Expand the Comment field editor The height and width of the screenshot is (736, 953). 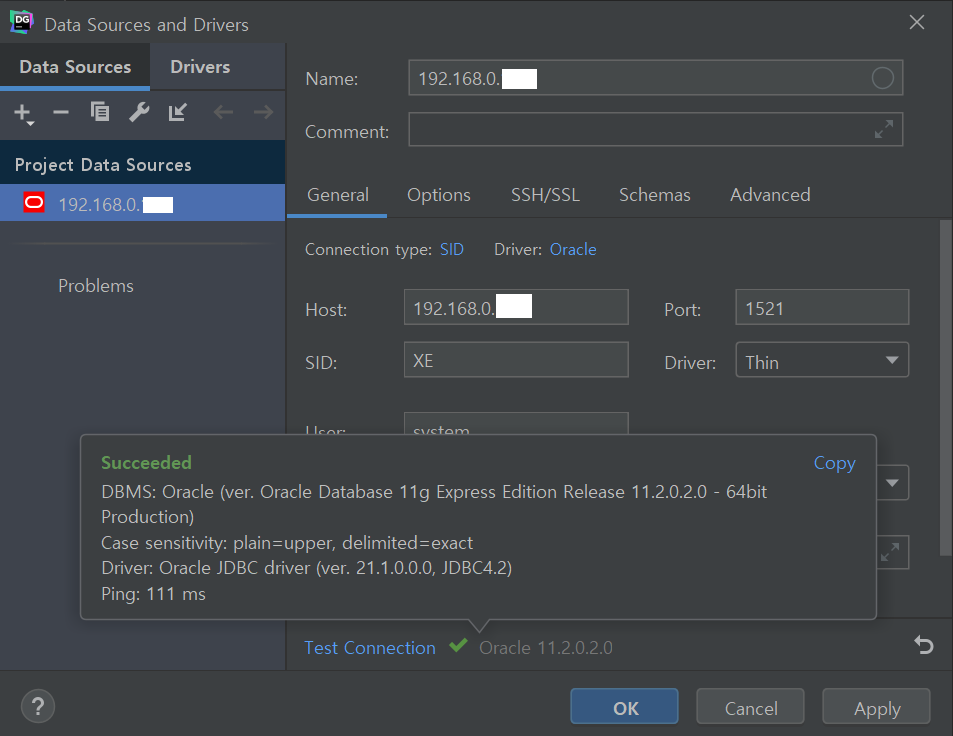point(884,129)
